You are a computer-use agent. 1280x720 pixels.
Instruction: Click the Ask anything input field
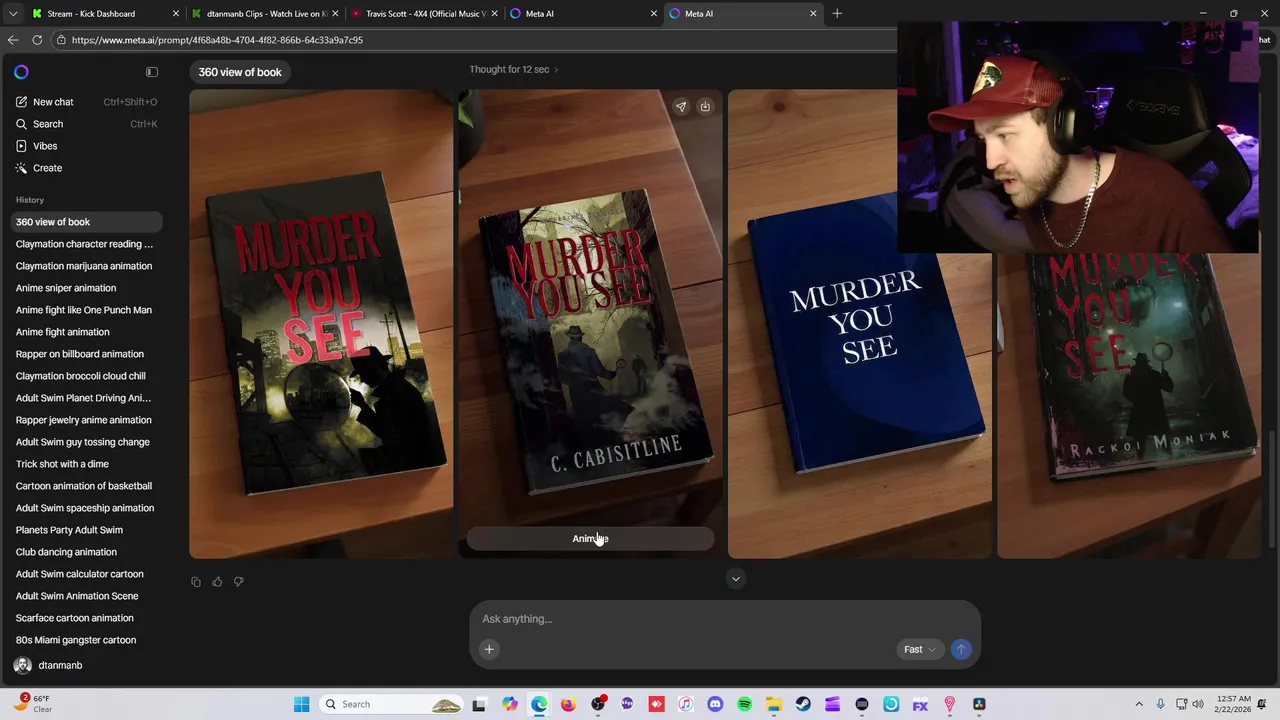725,619
